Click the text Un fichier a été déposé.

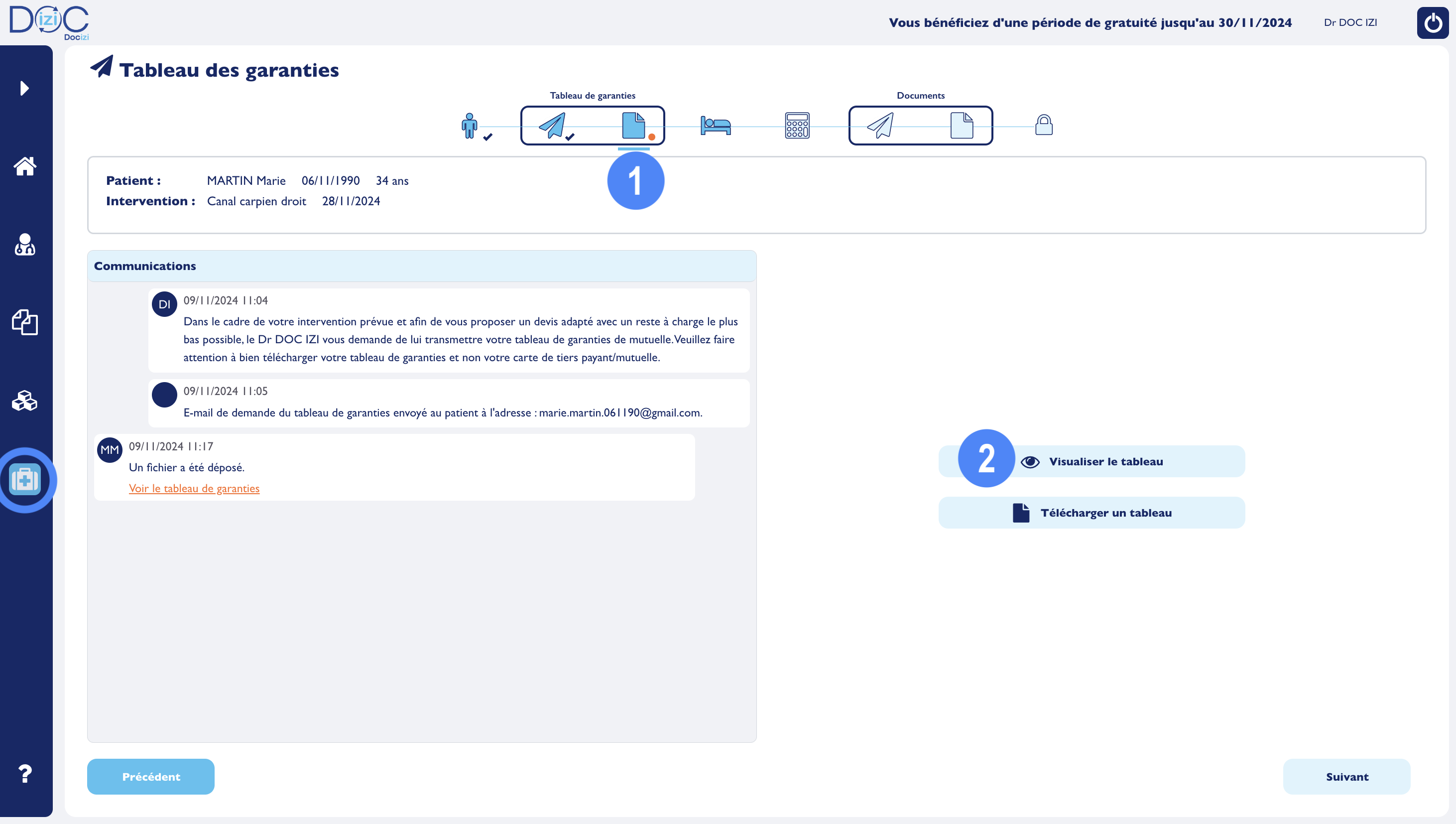click(x=187, y=467)
